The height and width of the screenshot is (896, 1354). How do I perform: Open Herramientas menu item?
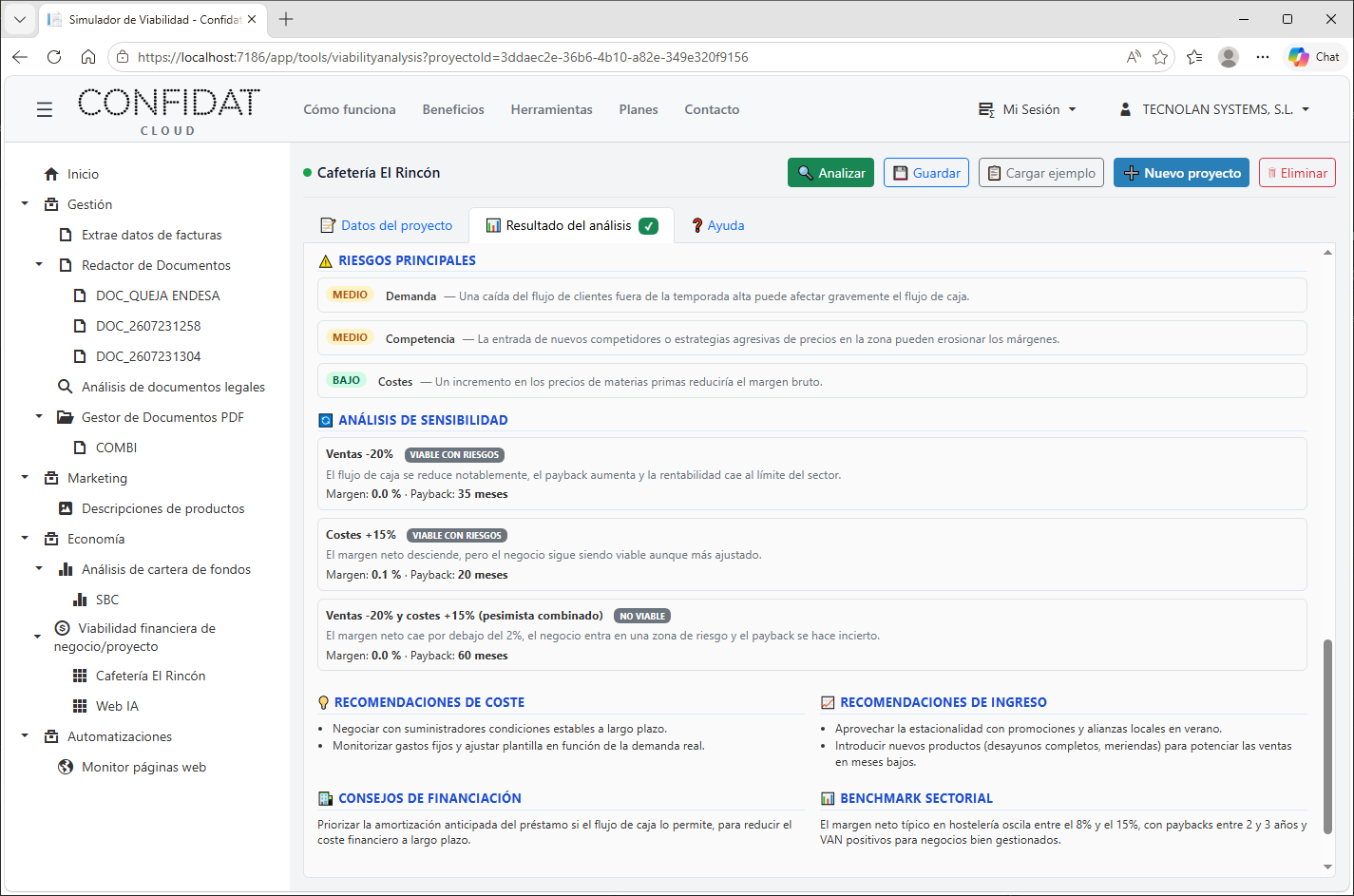point(551,110)
